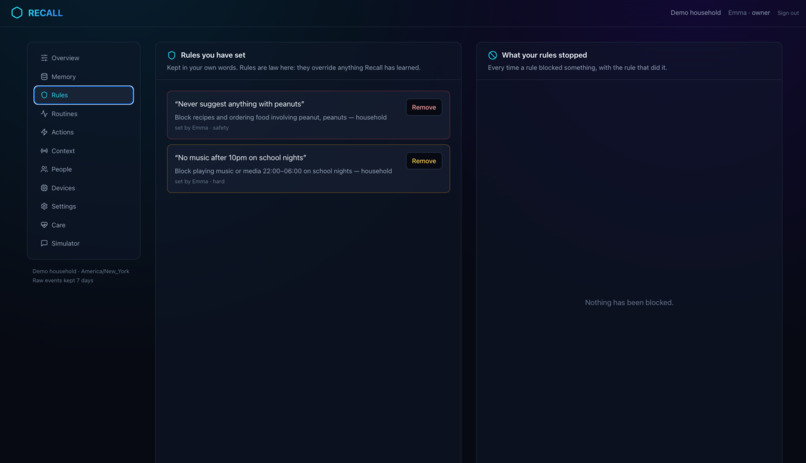Click the Emma · owner label

(x=749, y=13)
